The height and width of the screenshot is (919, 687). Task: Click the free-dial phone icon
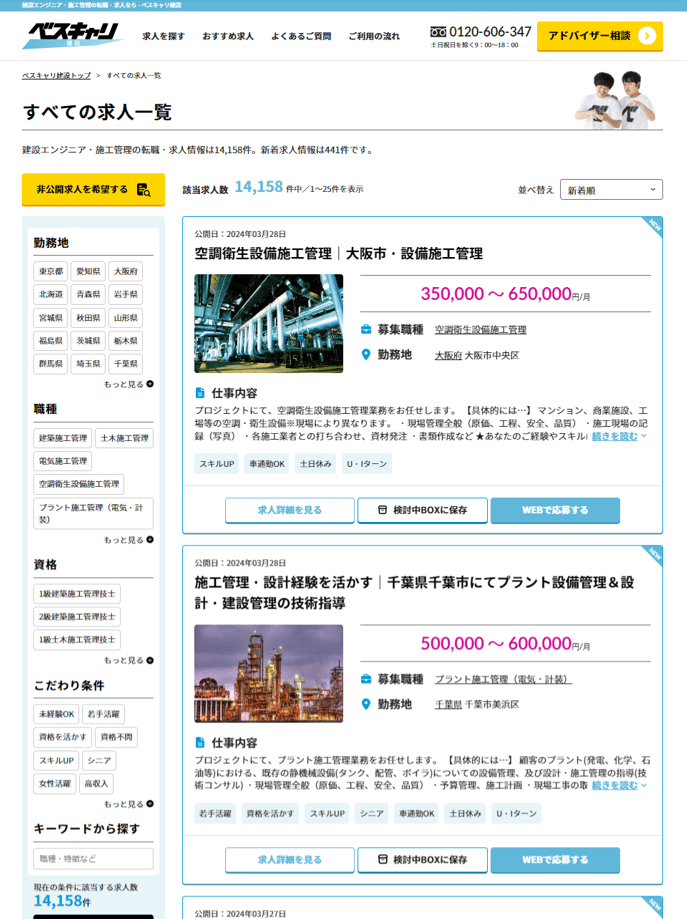[438, 32]
